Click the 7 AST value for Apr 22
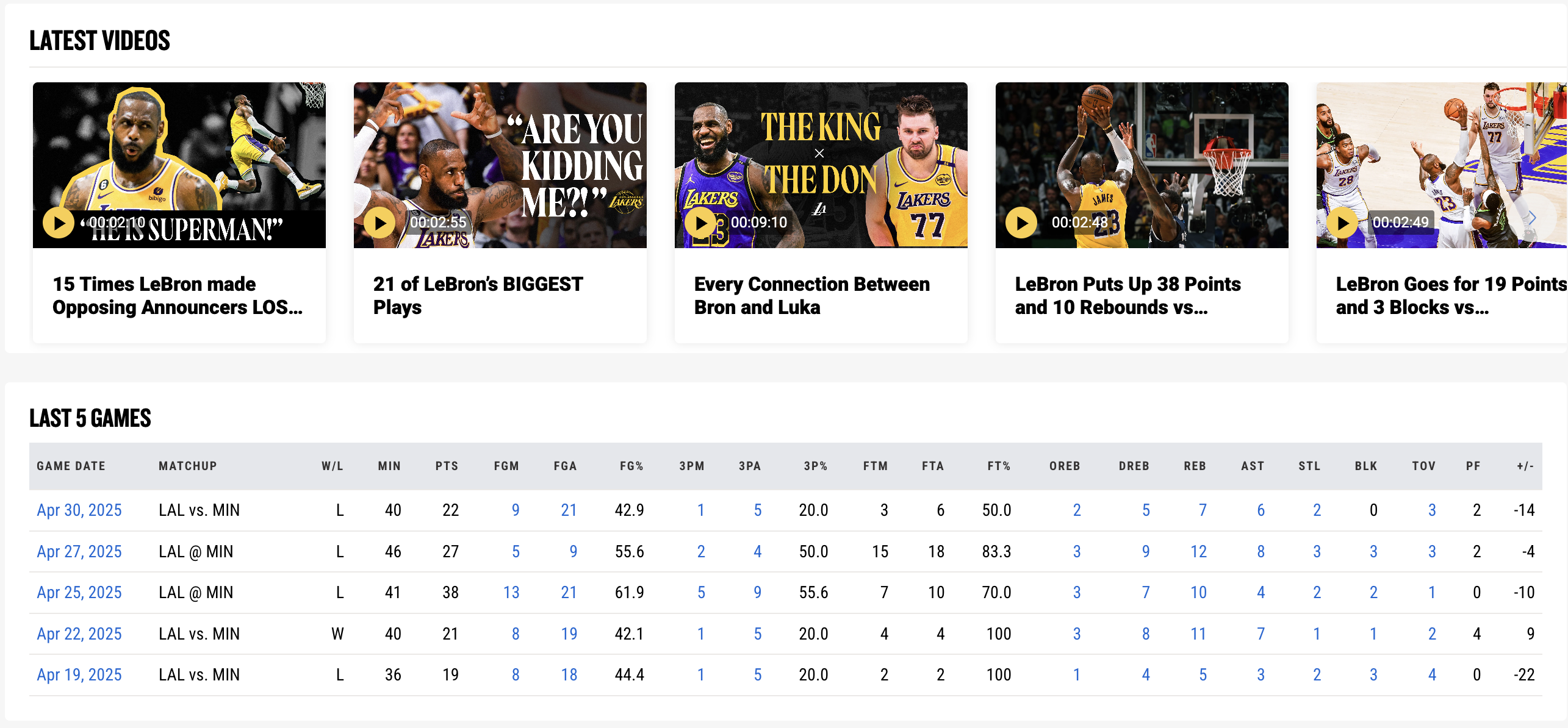This screenshot has height=728, width=1568. pyautogui.click(x=1261, y=634)
